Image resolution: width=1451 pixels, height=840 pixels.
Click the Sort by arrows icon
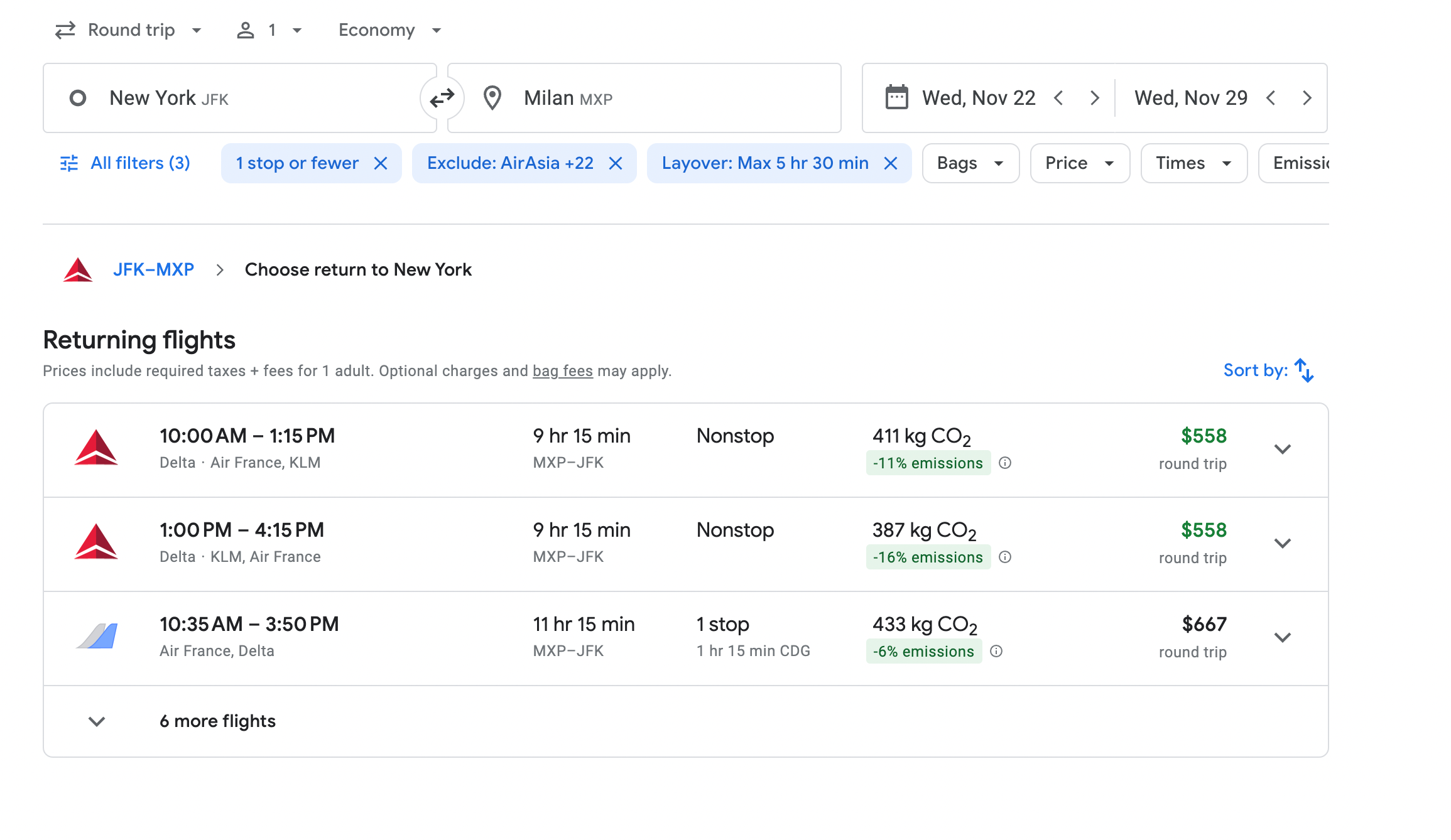pos(1304,370)
